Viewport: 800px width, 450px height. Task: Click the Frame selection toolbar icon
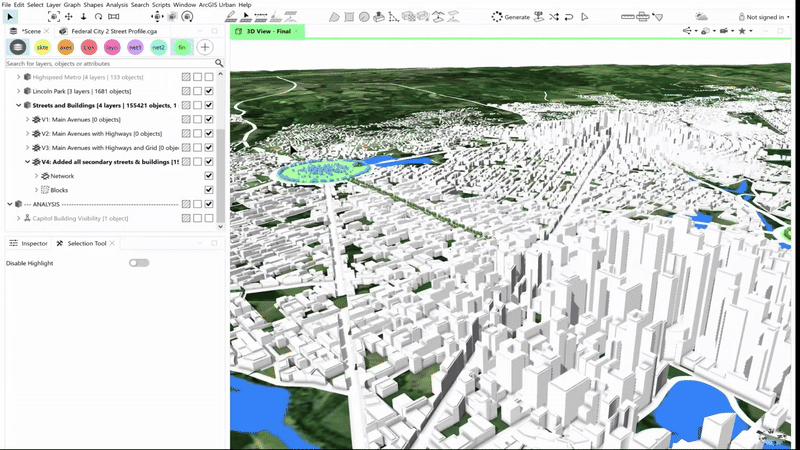(54, 17)
